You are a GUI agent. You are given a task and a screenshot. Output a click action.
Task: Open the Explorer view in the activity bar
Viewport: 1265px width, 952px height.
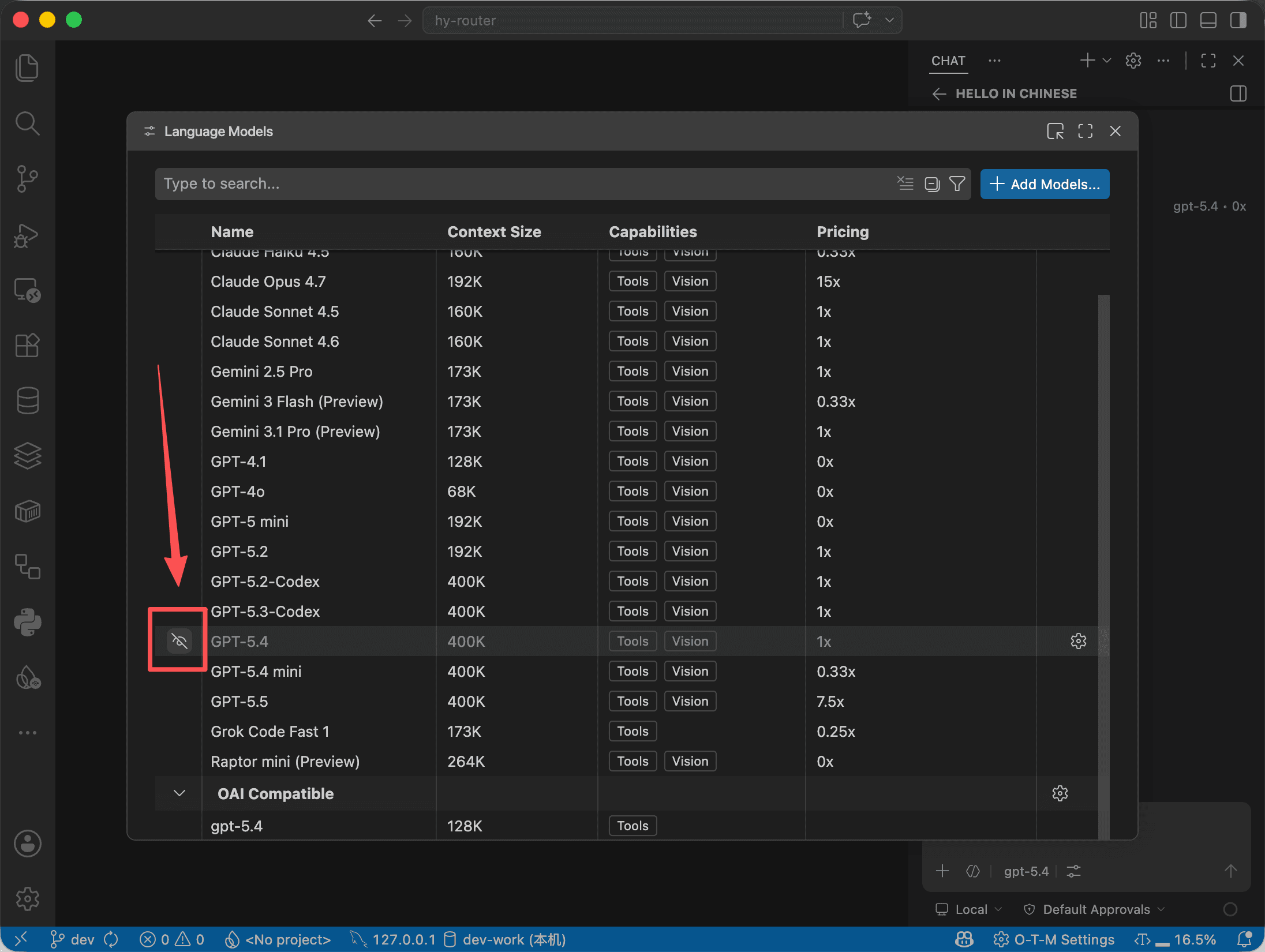pyautogui.click(x=27, y=68)
